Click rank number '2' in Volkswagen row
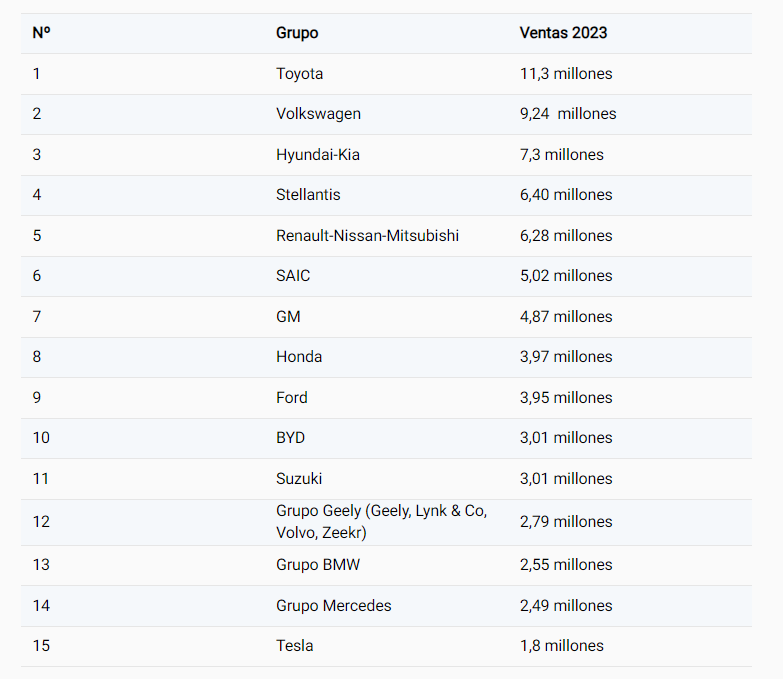This screenshot has width=783, height=679. point(37,114)
